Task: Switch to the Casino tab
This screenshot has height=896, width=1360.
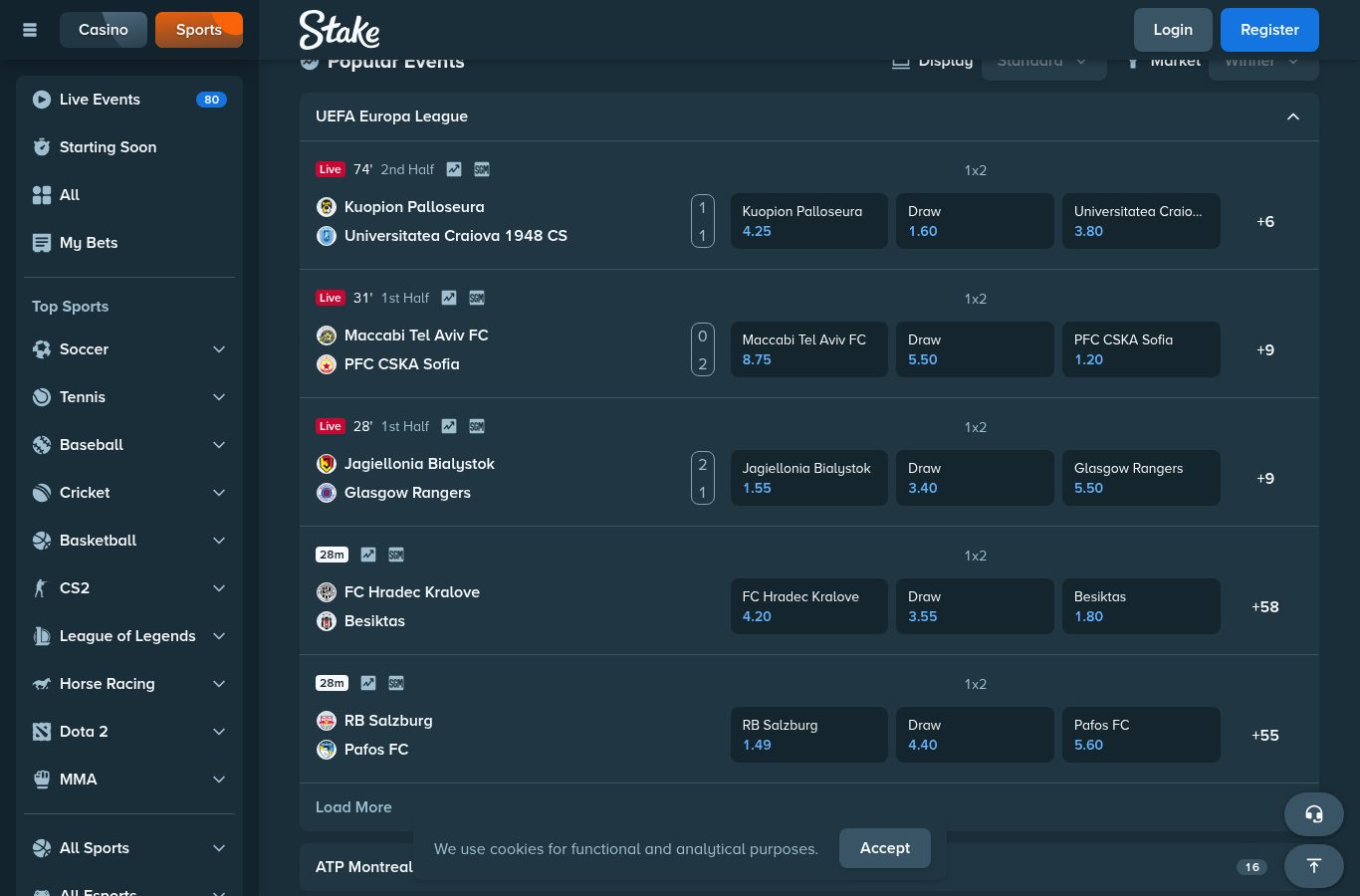Action: coord(104,30)
